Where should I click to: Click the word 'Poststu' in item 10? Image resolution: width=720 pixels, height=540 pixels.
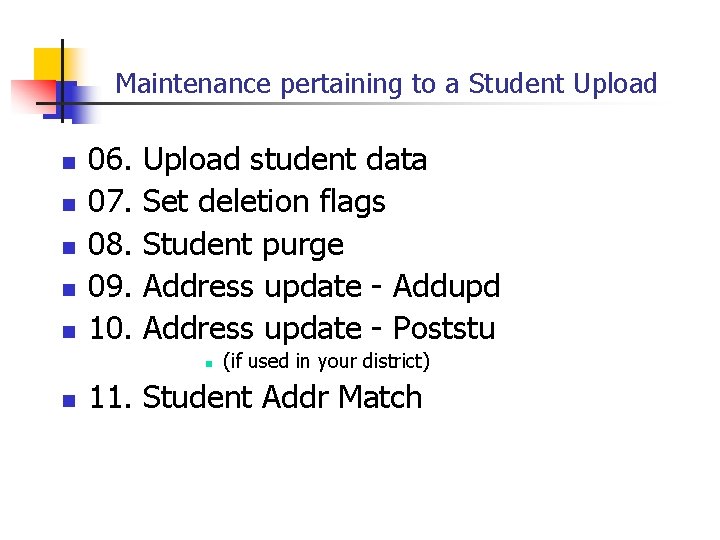click(444, 329)
